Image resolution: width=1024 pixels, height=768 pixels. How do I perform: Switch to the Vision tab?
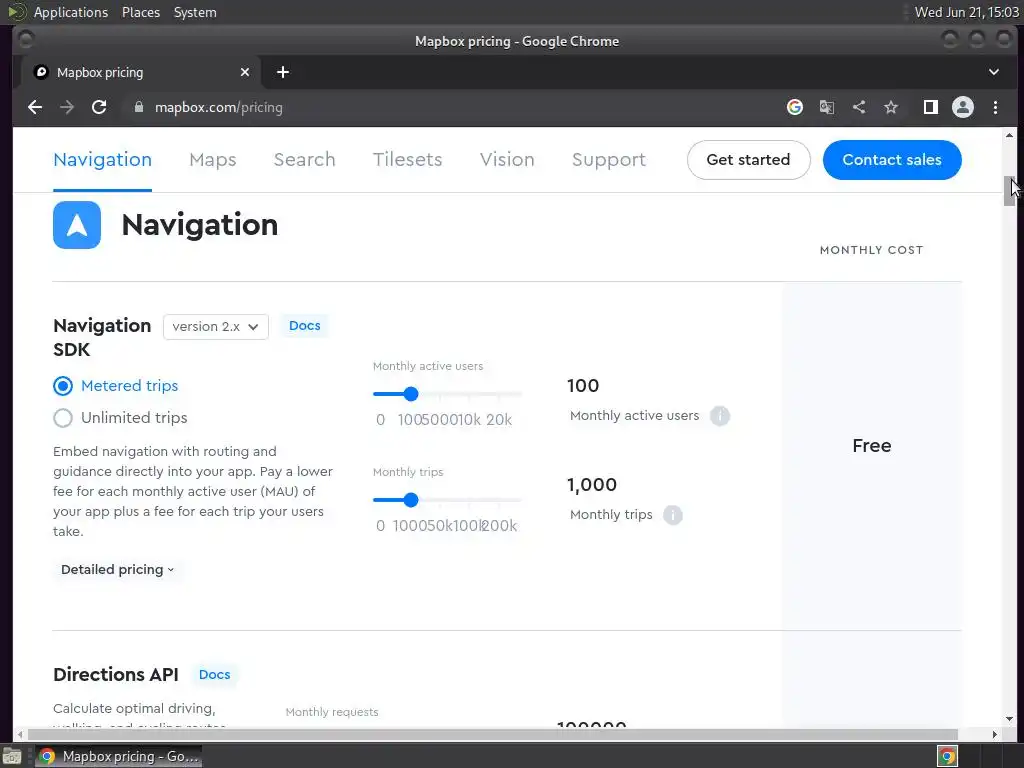click(507, 160)
